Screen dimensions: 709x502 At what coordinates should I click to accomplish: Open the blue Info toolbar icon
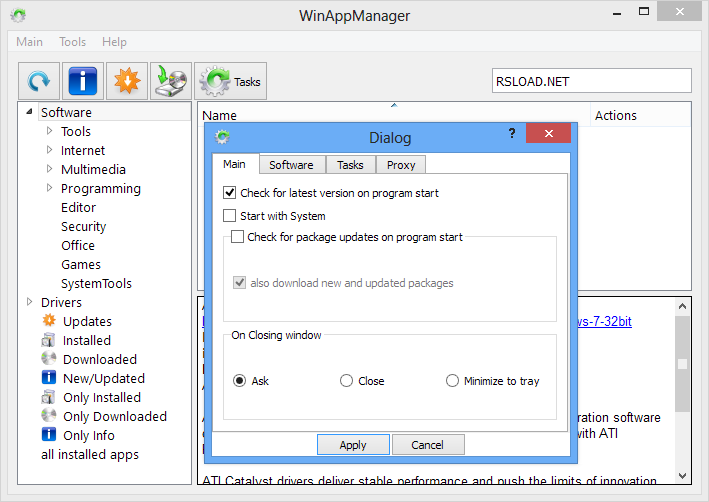(x=83, y=81)
